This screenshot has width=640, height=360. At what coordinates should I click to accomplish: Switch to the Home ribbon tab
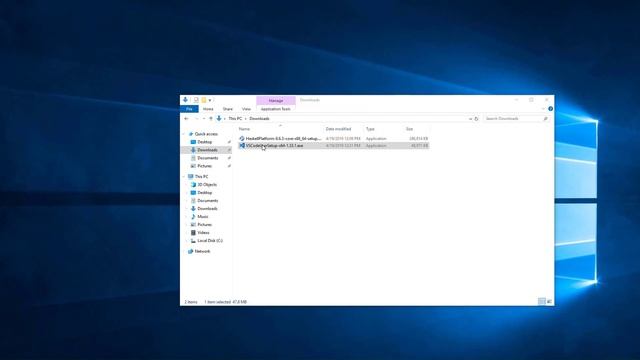coord(208,109)
